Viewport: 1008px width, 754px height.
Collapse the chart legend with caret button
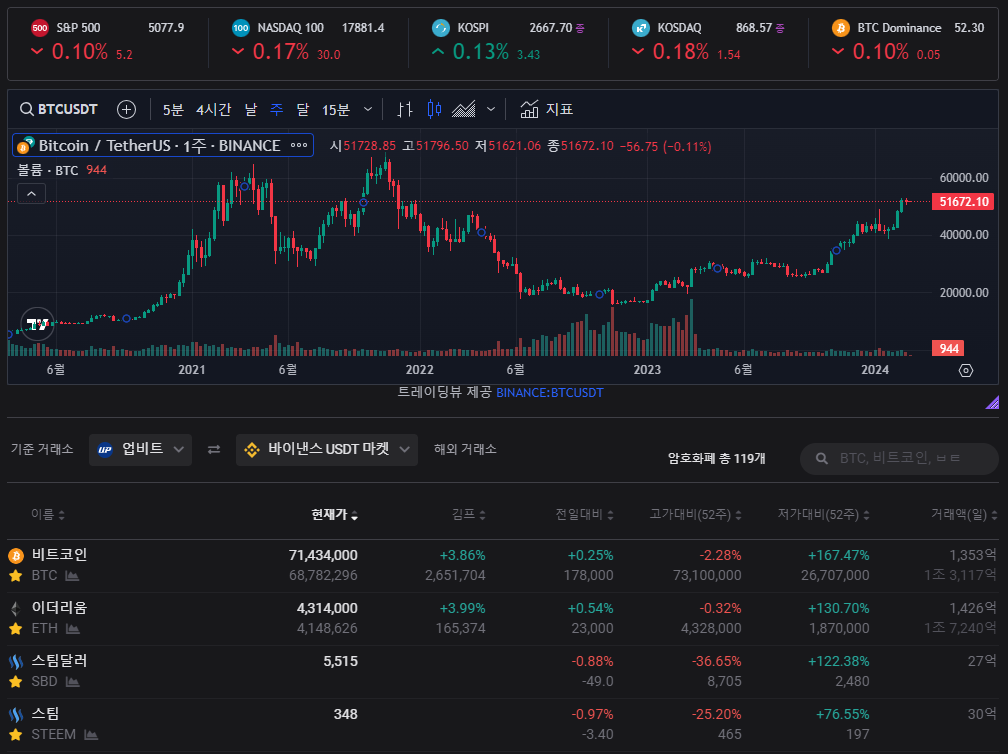(x=32, y=193)
